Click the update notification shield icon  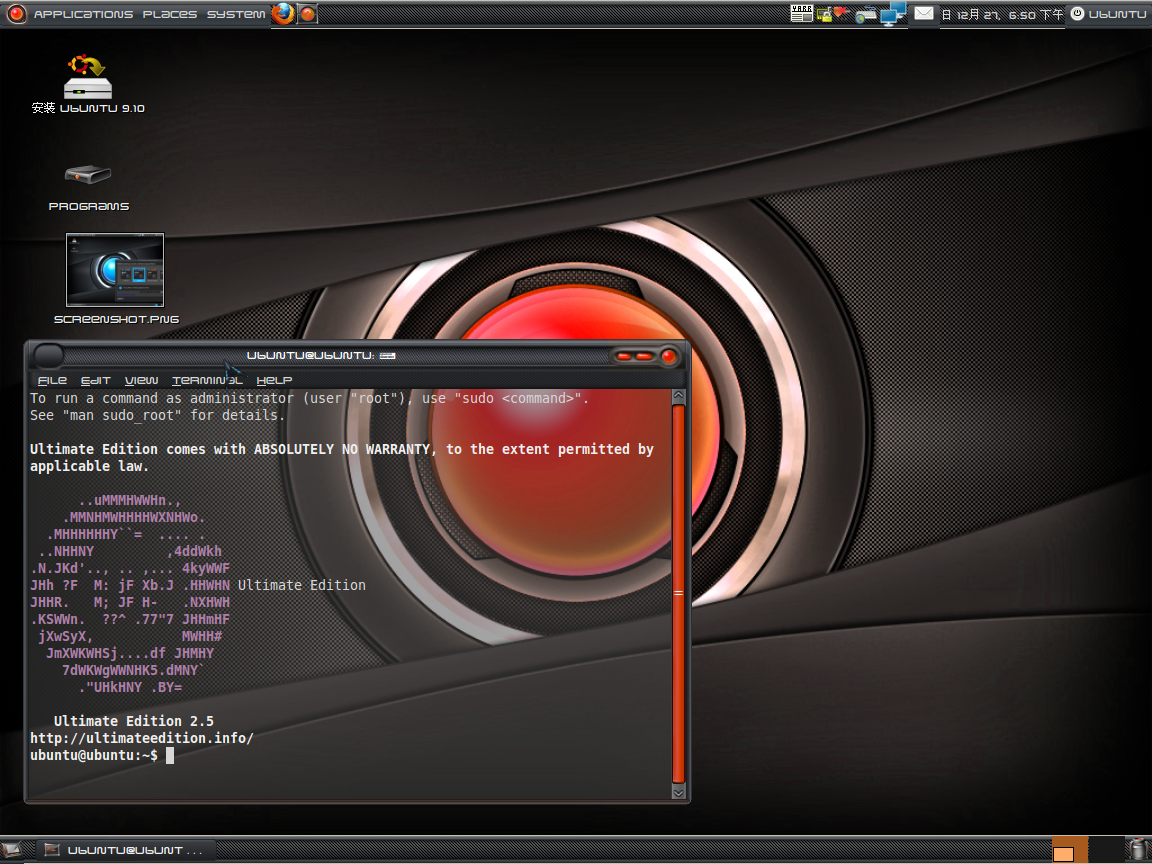[840, 12]
